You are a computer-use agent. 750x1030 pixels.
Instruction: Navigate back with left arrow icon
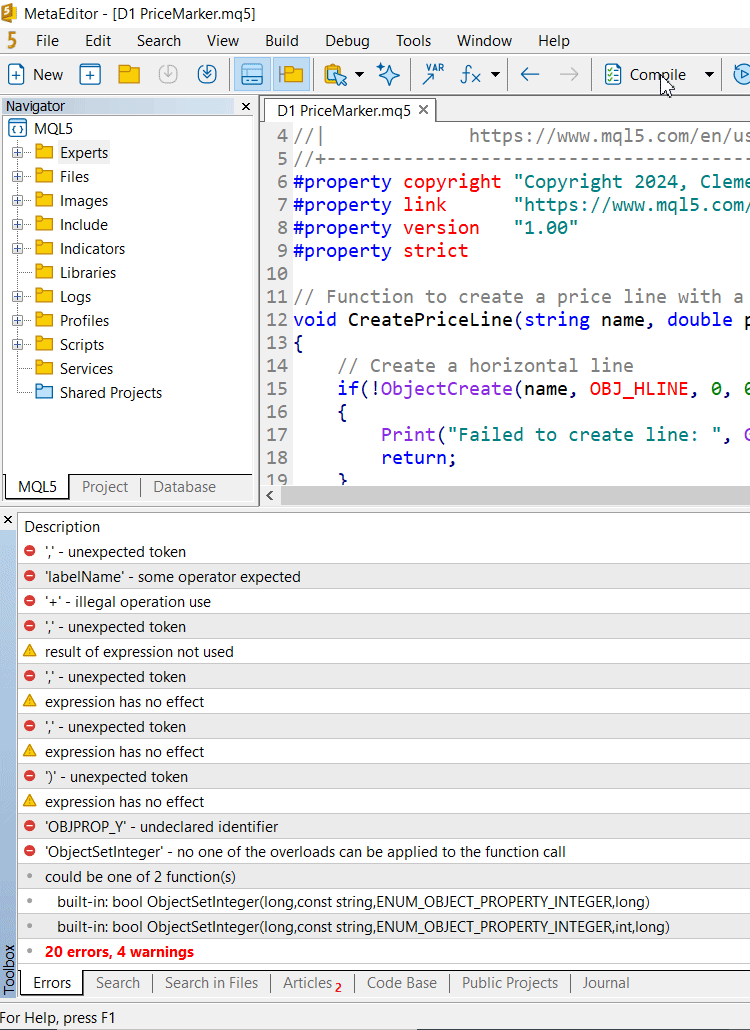coord(530,74)
